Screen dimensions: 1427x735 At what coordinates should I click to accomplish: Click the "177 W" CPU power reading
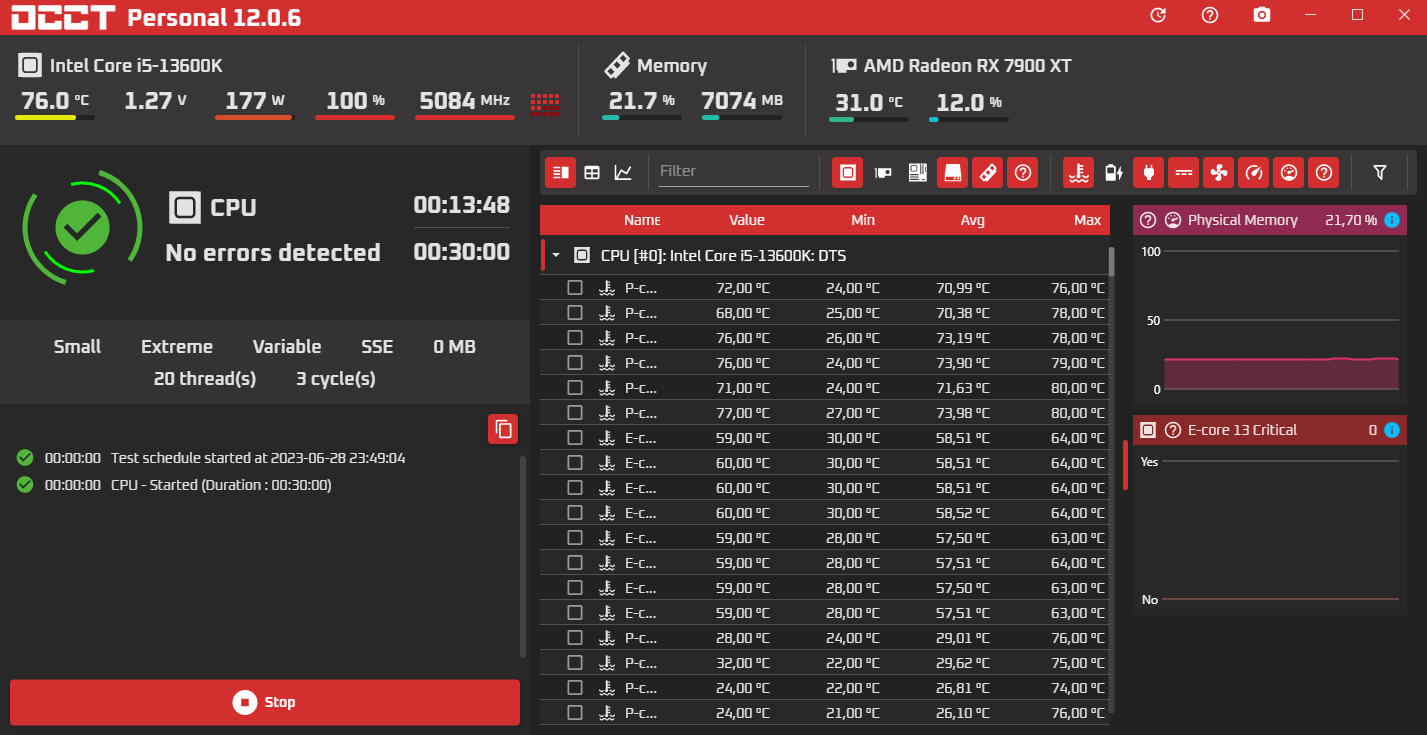(255, 101)
